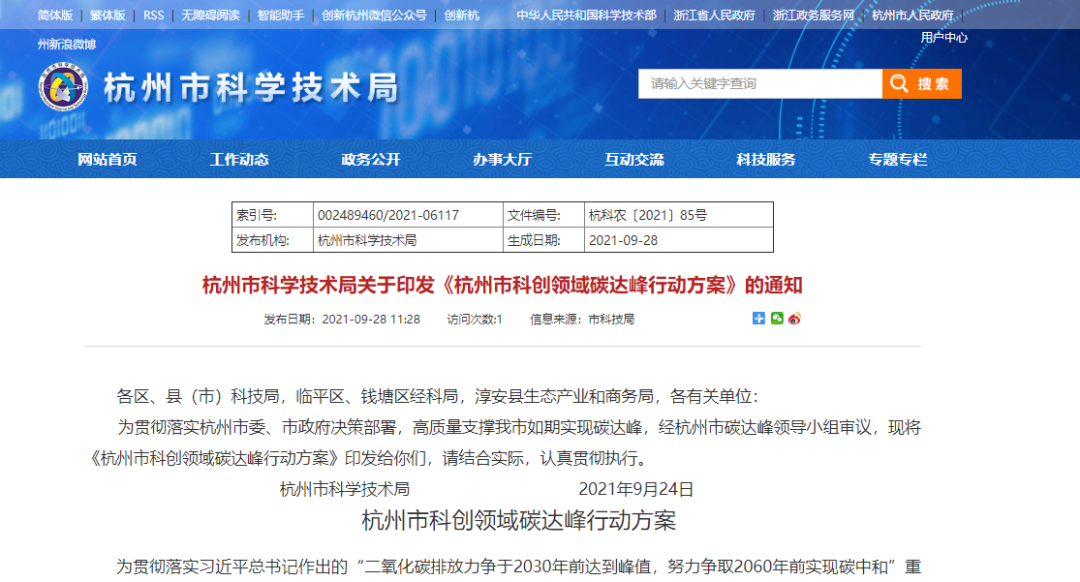The width and height of the screenshot is (1080, 582).
Task: Click the RSS feed icon link
Action: (x=153, y=15)
